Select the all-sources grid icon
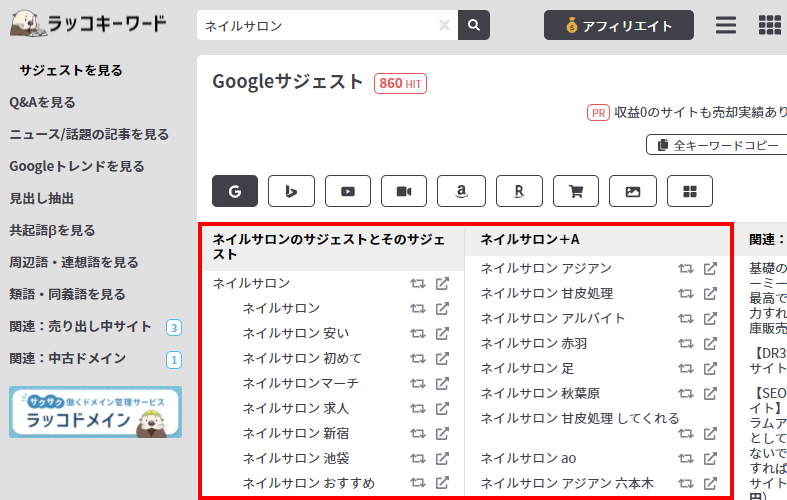The image size is (787, 500). [690, 191]
